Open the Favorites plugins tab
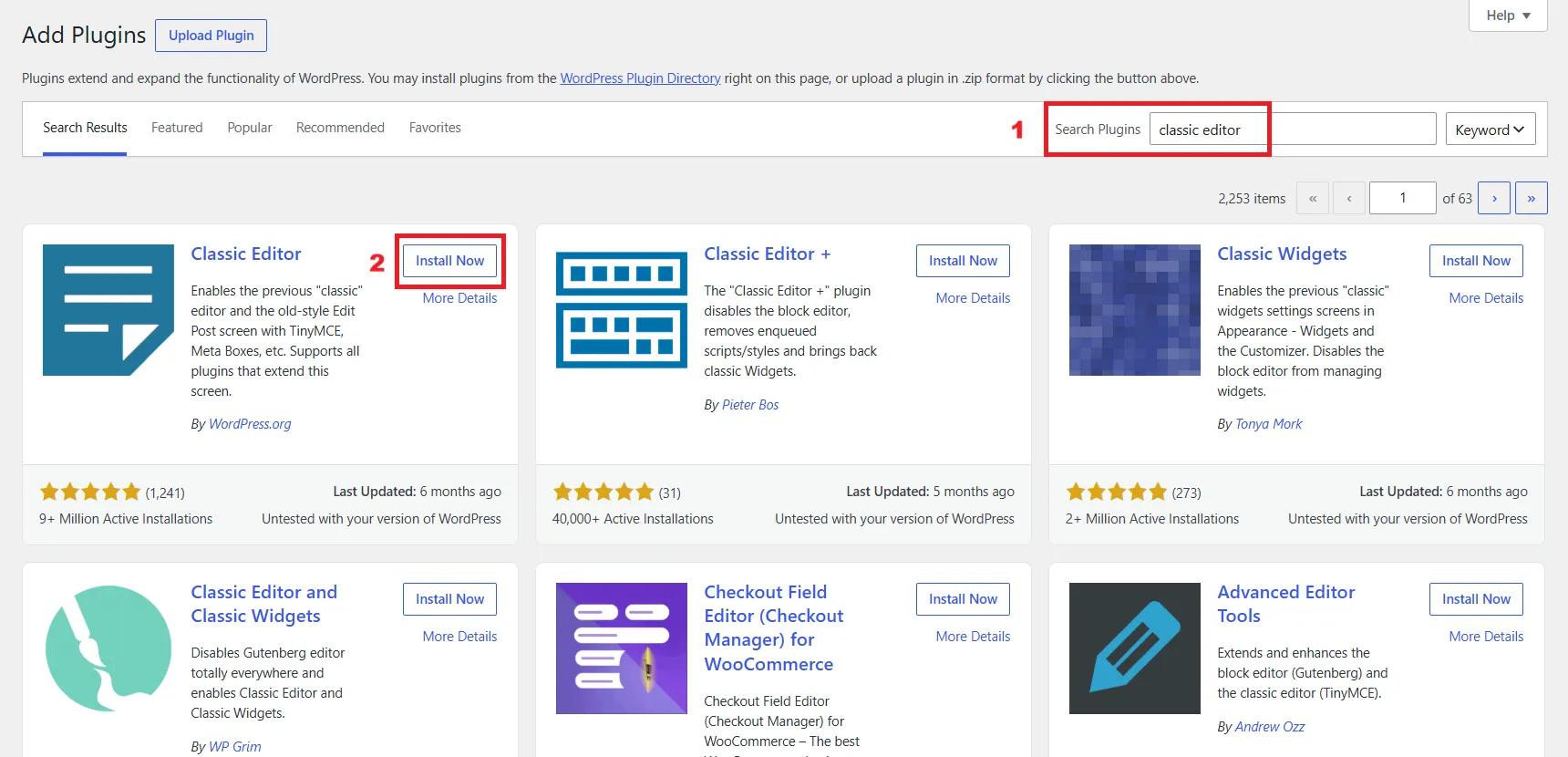This screenshot has width=1568, height=757. point(435,128)
